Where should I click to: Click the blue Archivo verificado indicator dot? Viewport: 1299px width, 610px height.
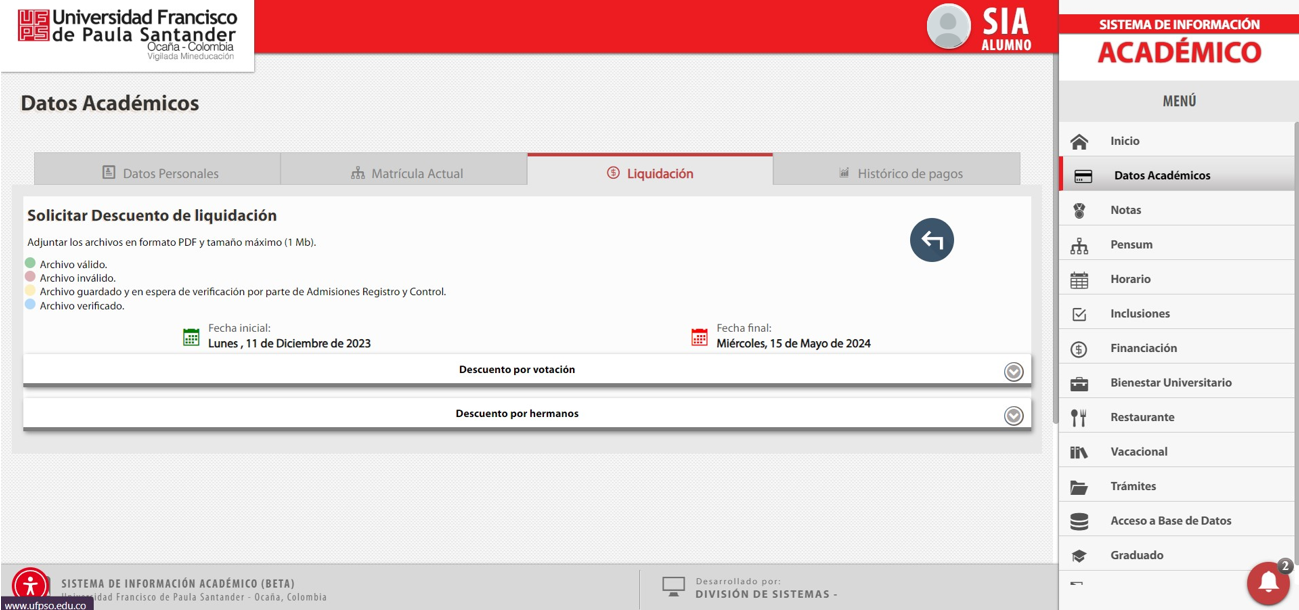point(30,304)
